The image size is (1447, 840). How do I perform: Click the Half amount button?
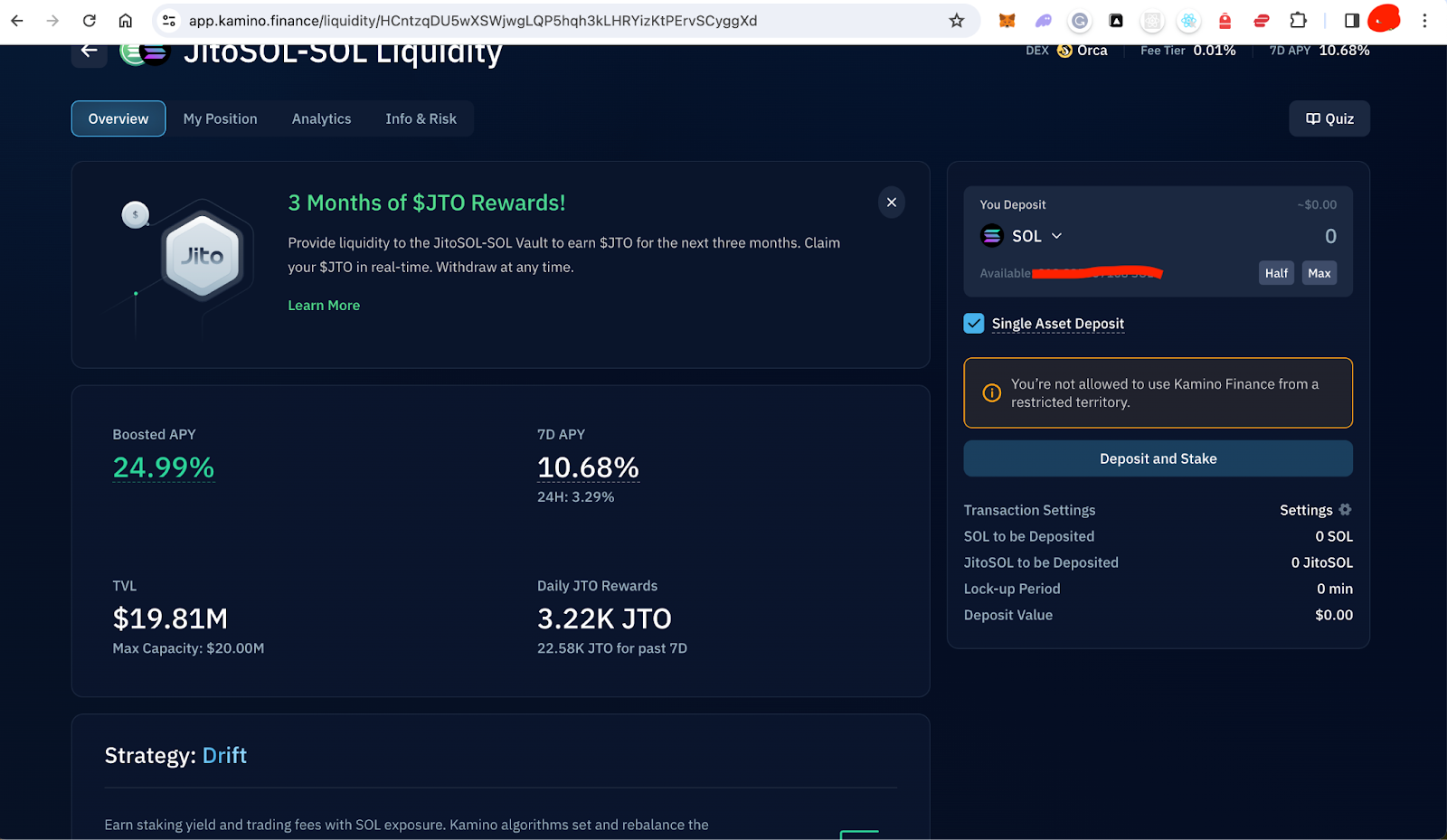(1276, 273)
